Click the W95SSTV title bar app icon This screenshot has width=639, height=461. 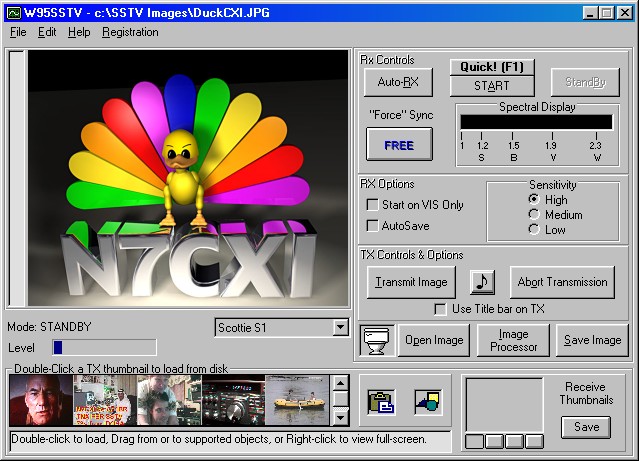(13, 13)
